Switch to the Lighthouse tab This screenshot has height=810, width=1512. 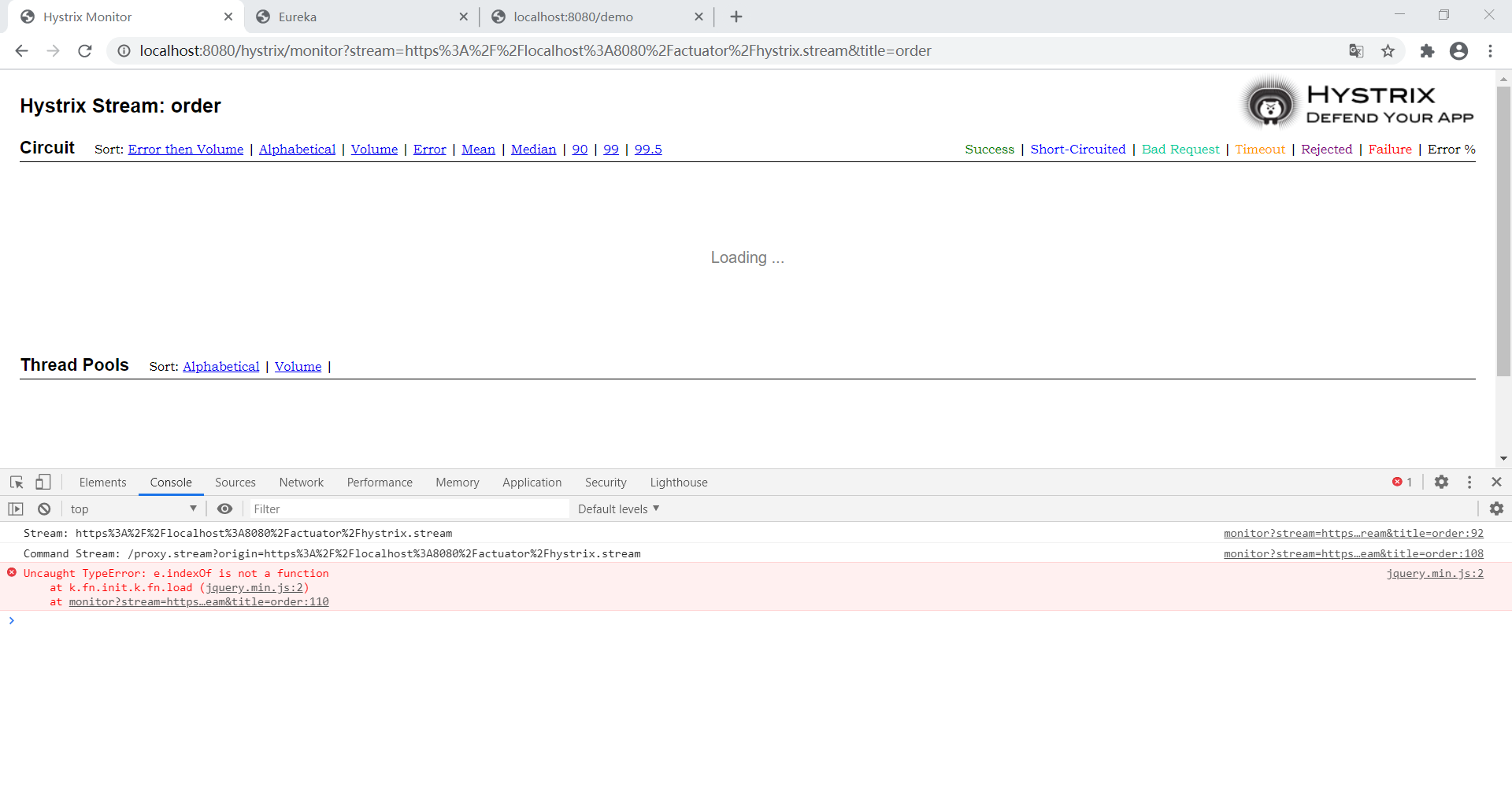click(x=679, y=483)
